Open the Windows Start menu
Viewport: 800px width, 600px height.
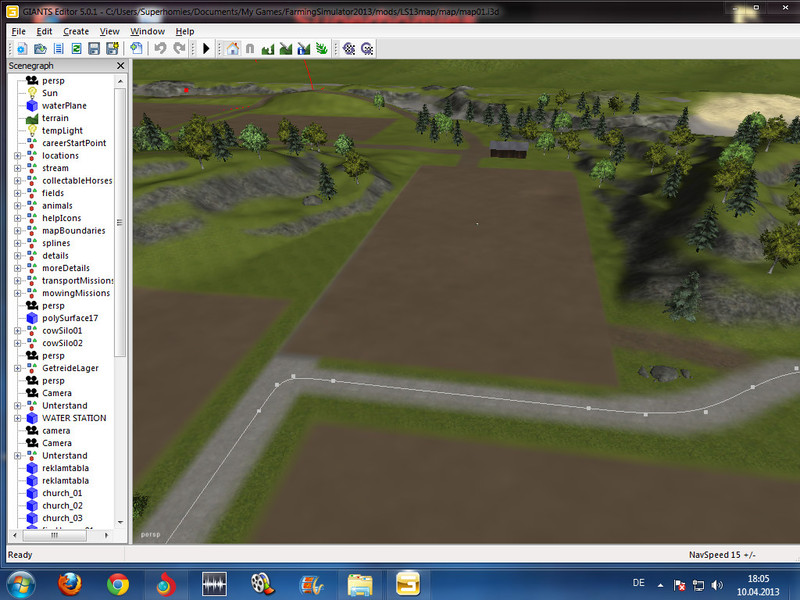(20, 585)
